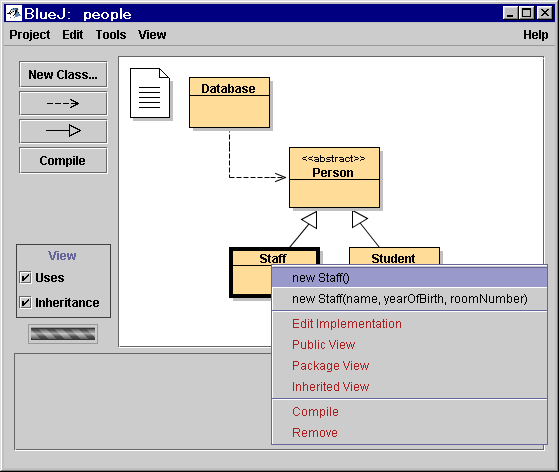This screenshot has width=559, height=472.
Task: Click the BlueJ logo in title bar
Action: 14,14
